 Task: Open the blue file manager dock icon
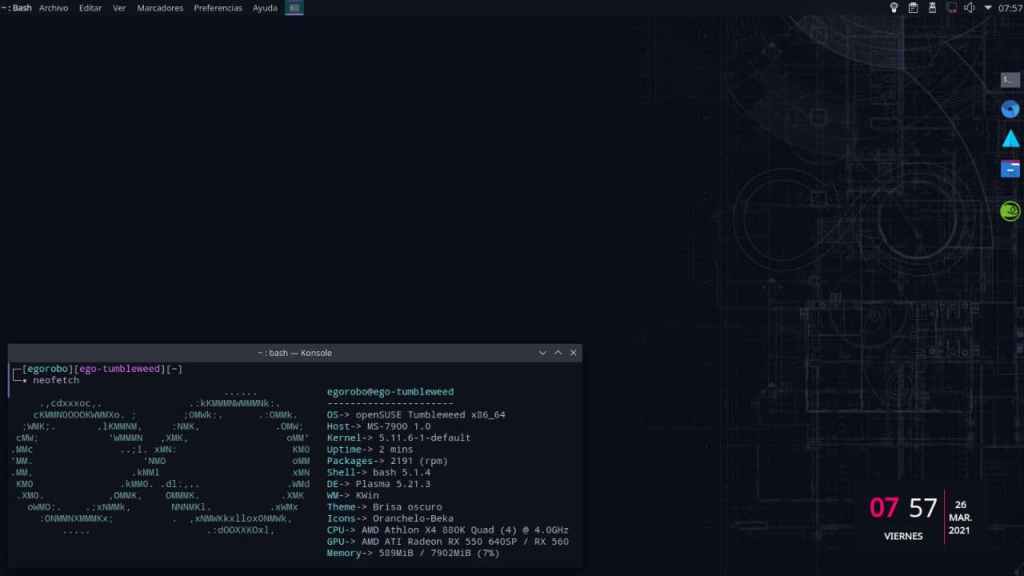pos(1010,169)
